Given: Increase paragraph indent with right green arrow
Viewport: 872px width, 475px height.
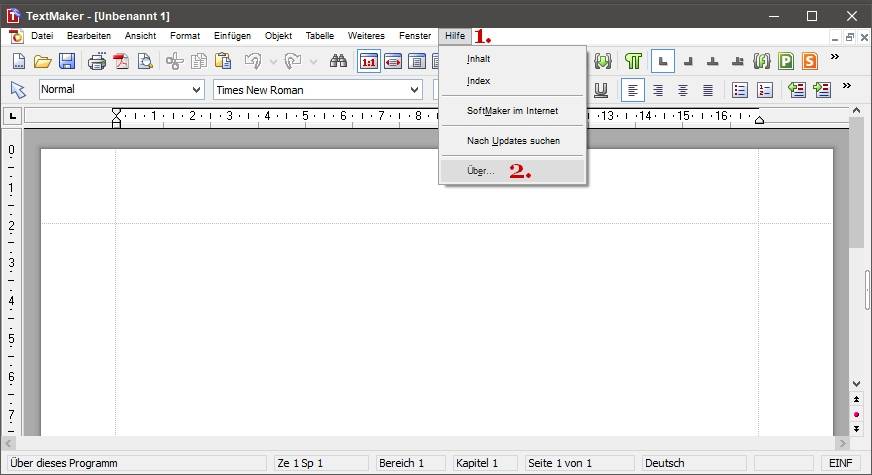Looking at the screenshot, I should point(821,90).
